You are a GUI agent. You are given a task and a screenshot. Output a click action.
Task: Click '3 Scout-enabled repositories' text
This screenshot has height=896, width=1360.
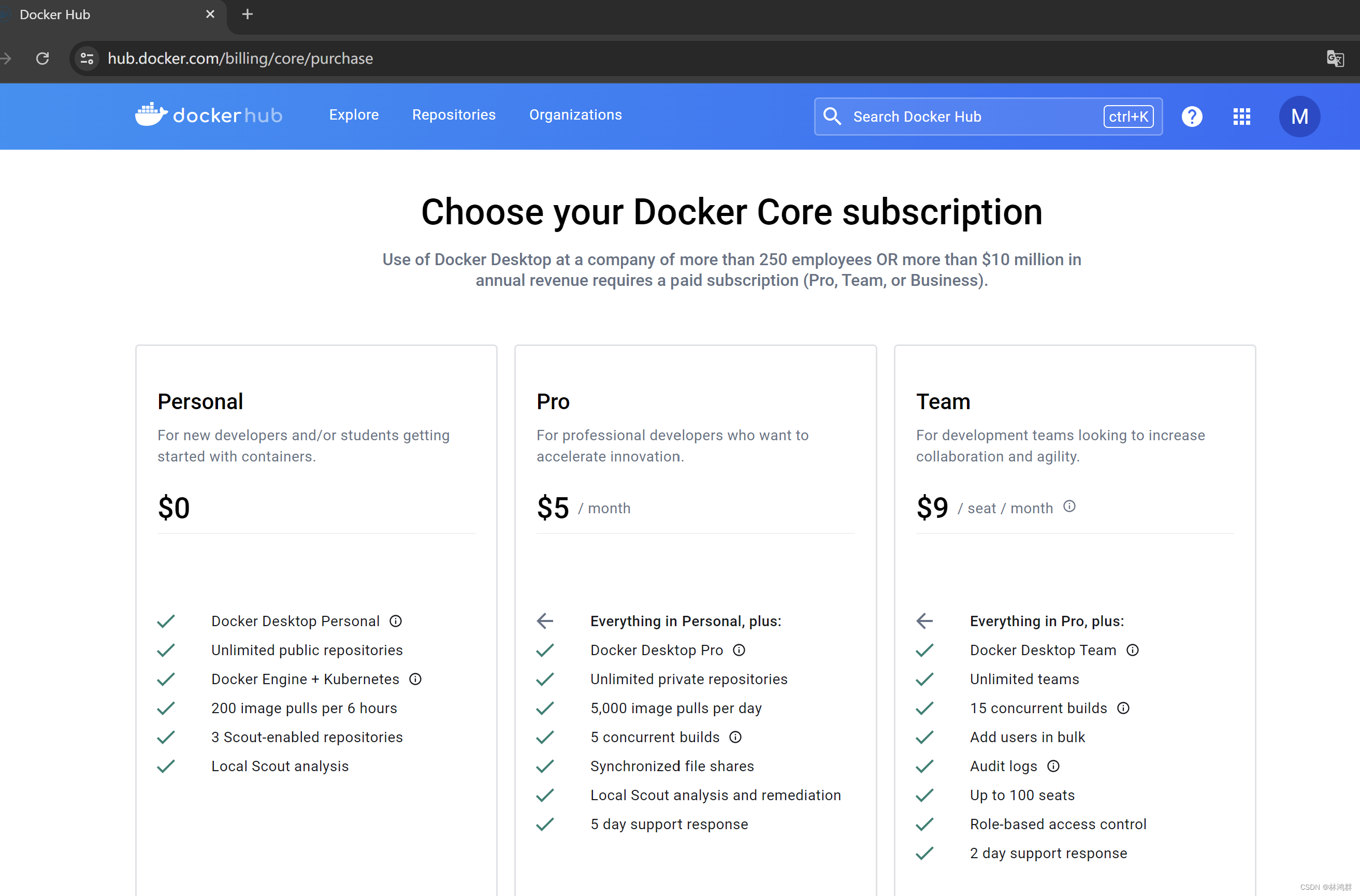coord(307,737)
